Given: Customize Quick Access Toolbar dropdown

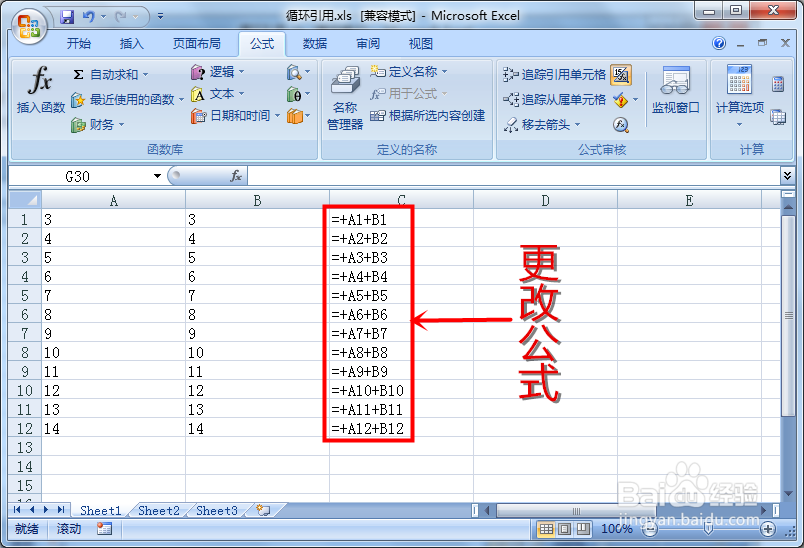Looking at the screenshot, I should tap(160, 16).
